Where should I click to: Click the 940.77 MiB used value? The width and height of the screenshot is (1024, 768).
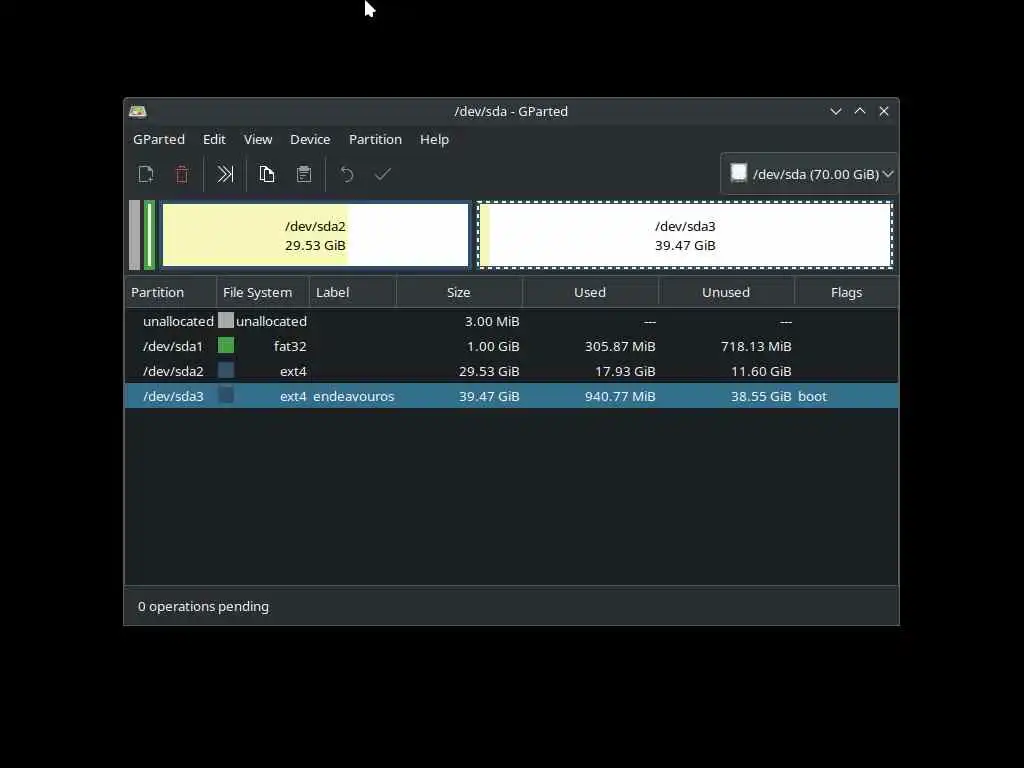coord(620,396)
